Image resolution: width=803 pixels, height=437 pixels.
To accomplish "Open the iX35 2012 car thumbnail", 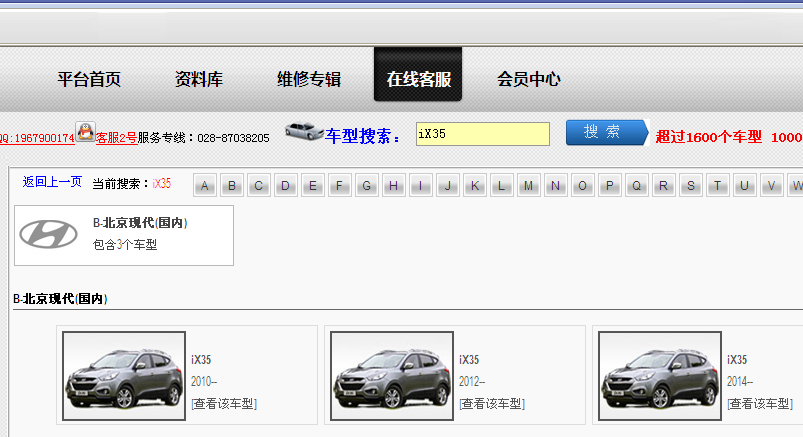I will tap(392, 376).
